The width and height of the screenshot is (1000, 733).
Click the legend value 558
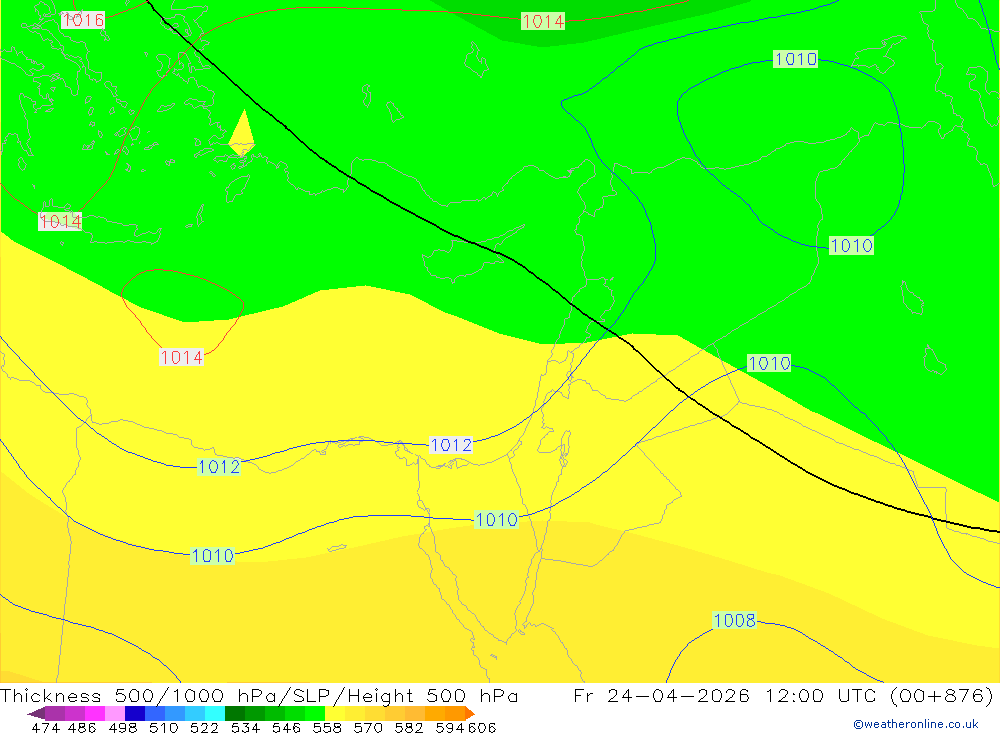coord(327,727)
